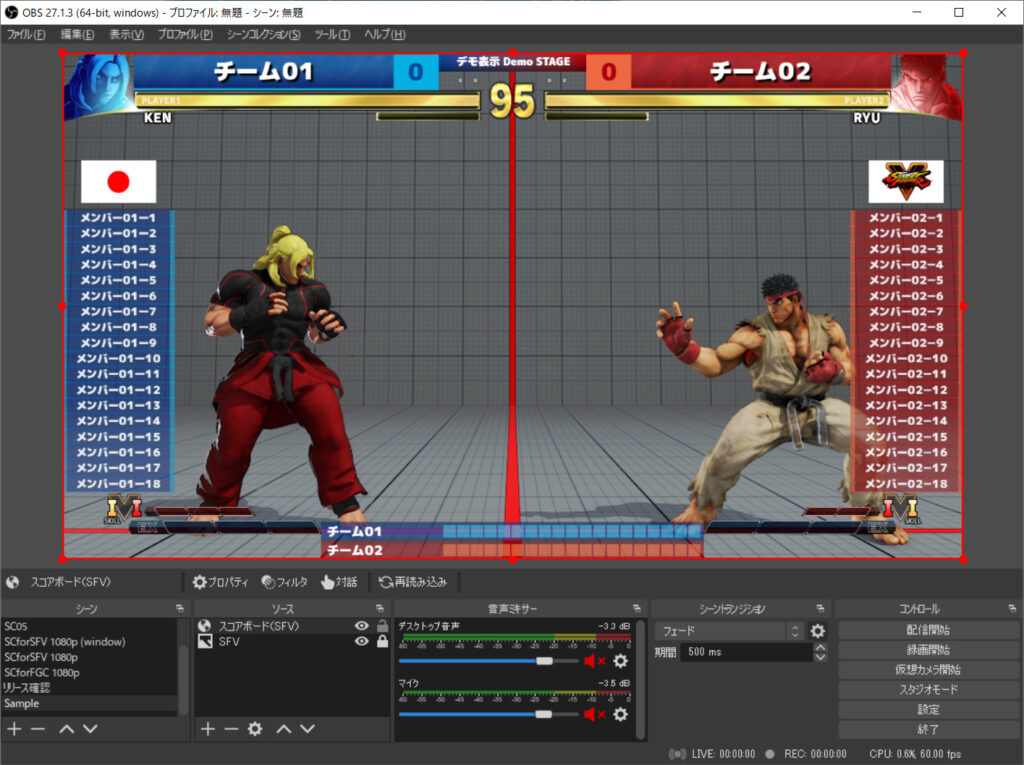The image size is (1024, 765).
Task: Open source properties gear in ソース panel
Action: (x=255, y=728)
